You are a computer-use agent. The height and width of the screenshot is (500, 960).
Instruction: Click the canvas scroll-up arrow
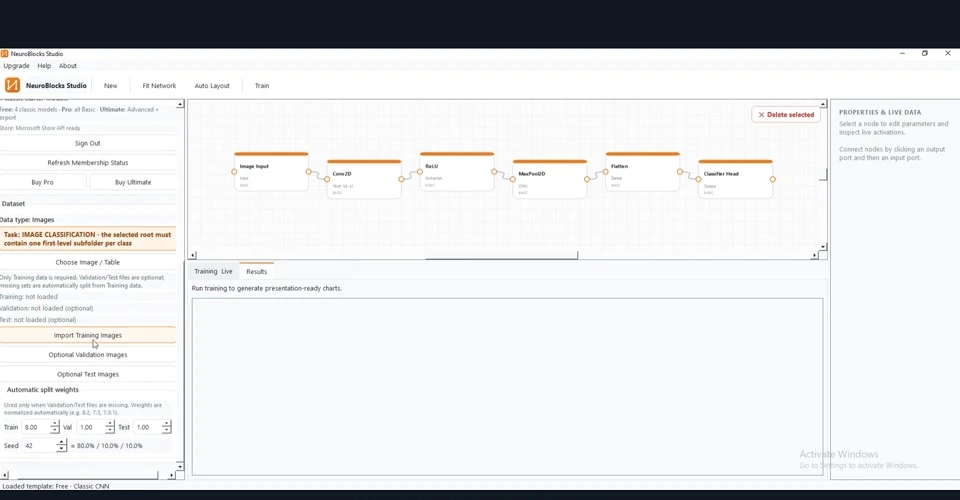(823, 104)
